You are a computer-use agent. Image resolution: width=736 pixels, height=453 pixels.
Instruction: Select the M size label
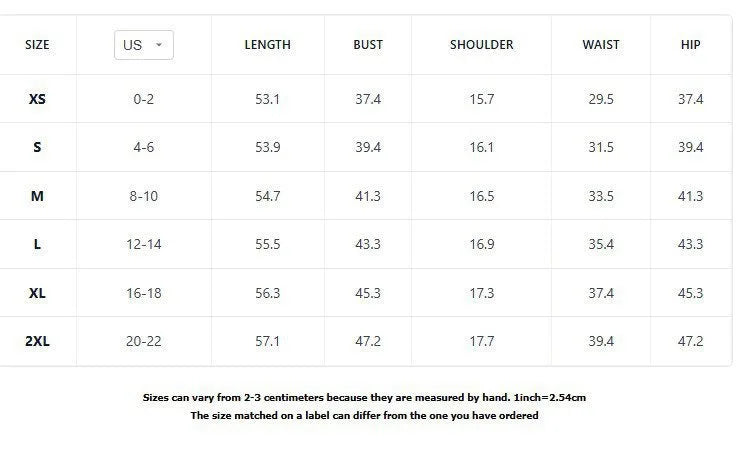click(37, 196)
